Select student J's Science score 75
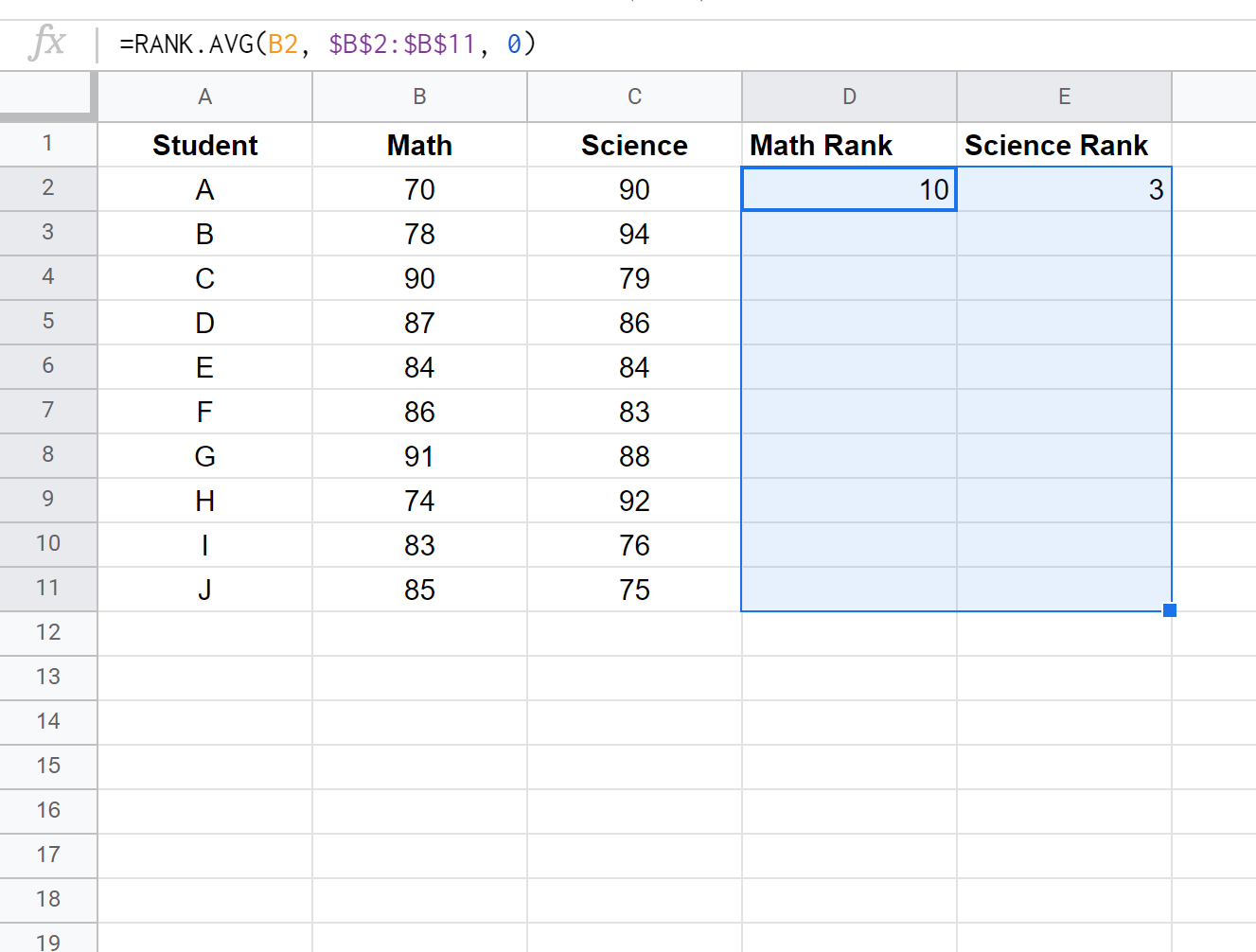This screenshot has height=952, width=1256. [634, 590]
